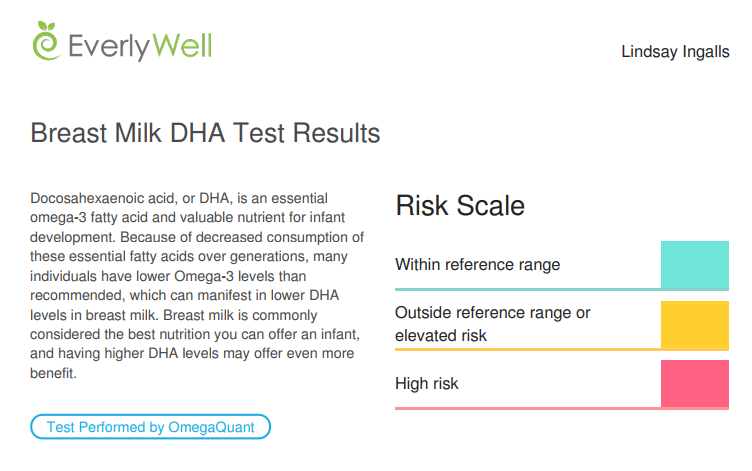Click the Risk Scale heading
Screen dimensions: 752x471
coord(460,206)
